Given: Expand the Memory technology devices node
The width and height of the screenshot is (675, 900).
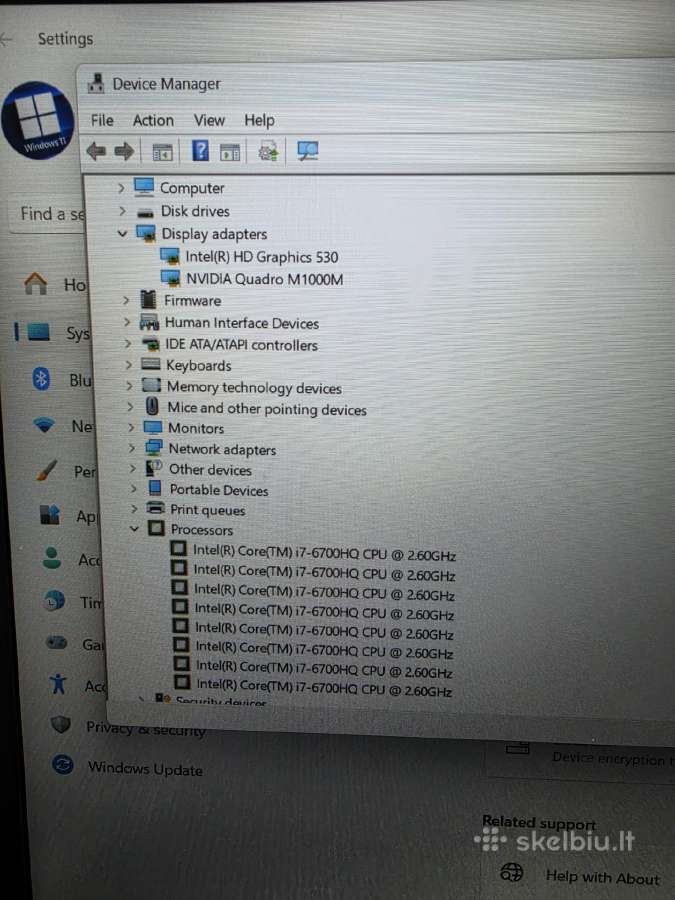Looking at the screenshot, I should coord(130,386).
